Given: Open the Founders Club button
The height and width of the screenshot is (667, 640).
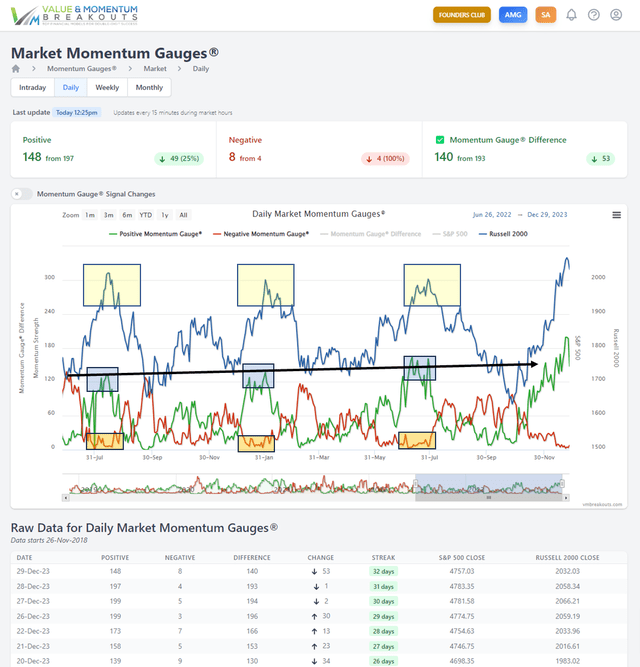Looking at the screenshot, I should 462,15.
